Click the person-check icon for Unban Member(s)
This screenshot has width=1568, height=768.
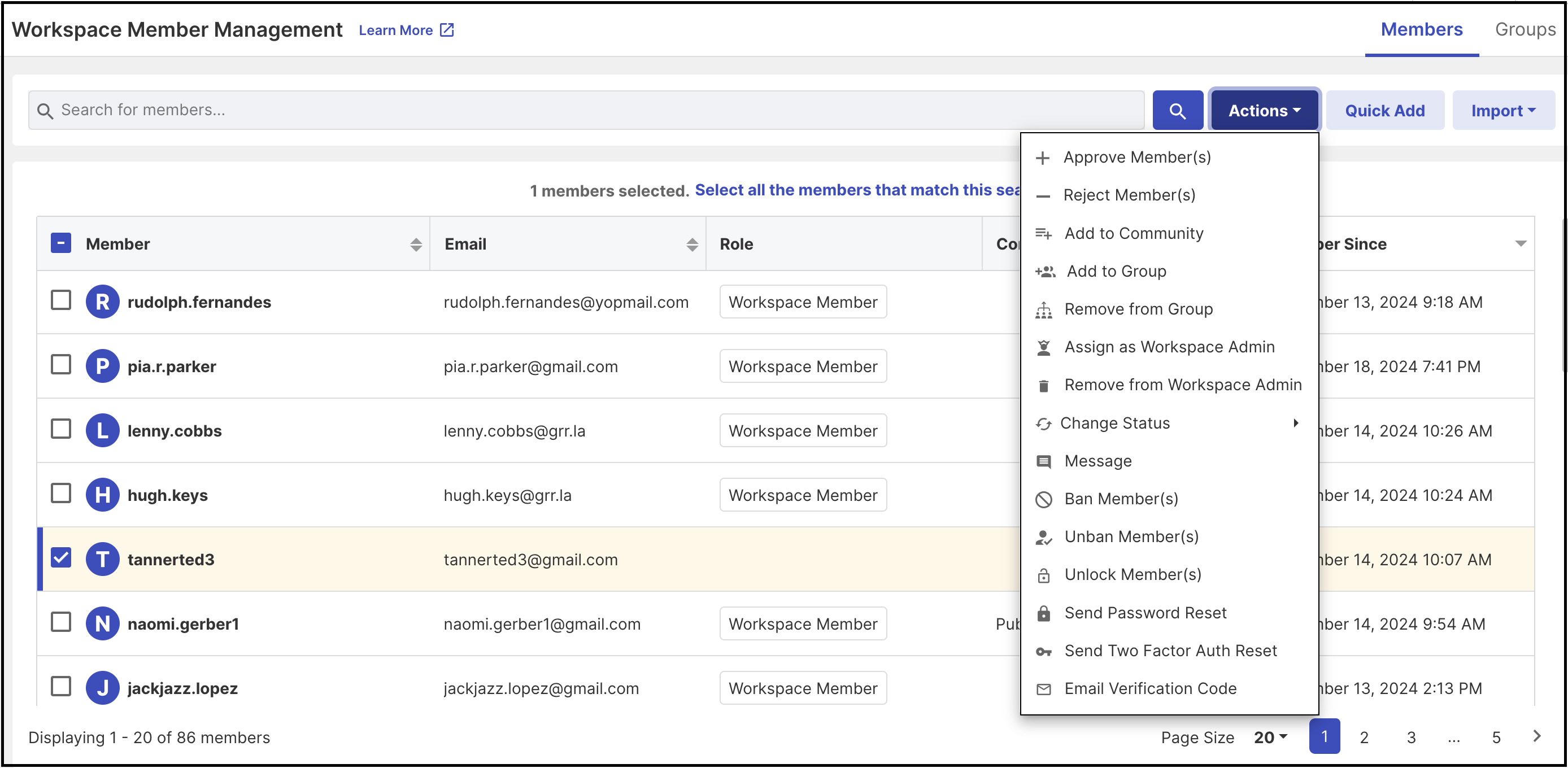[x=1043, y=538]
